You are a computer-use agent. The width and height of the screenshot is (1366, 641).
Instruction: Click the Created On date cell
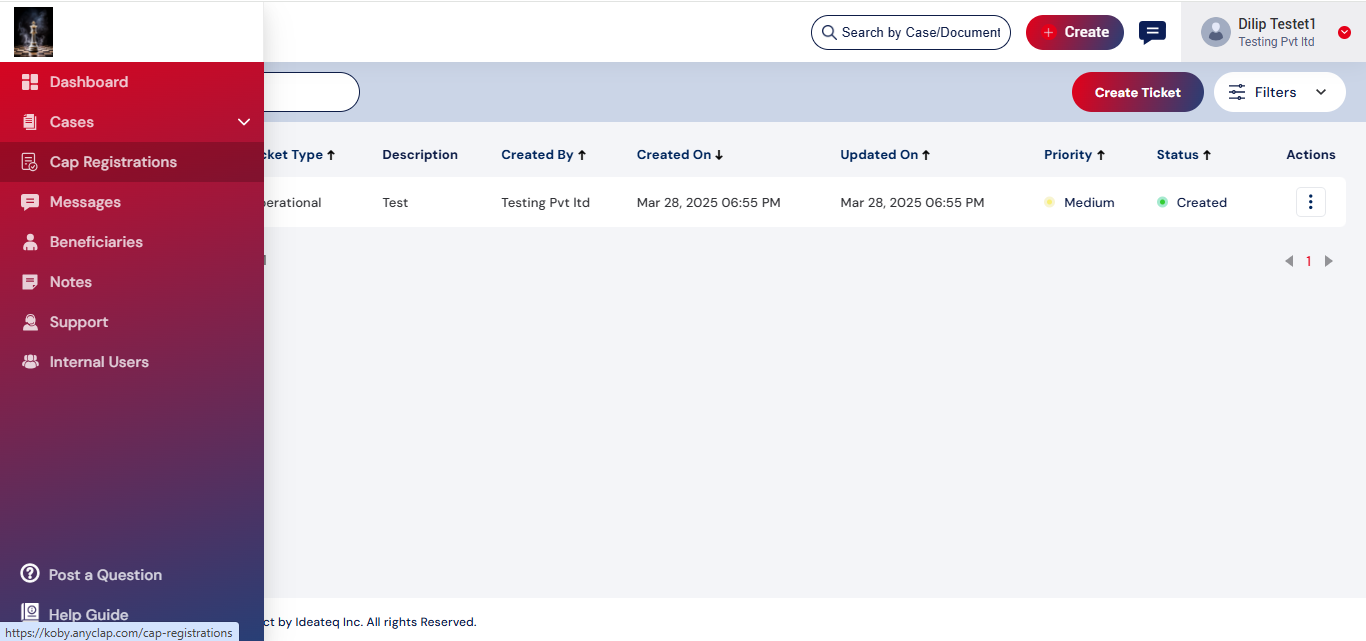point(709,202)
